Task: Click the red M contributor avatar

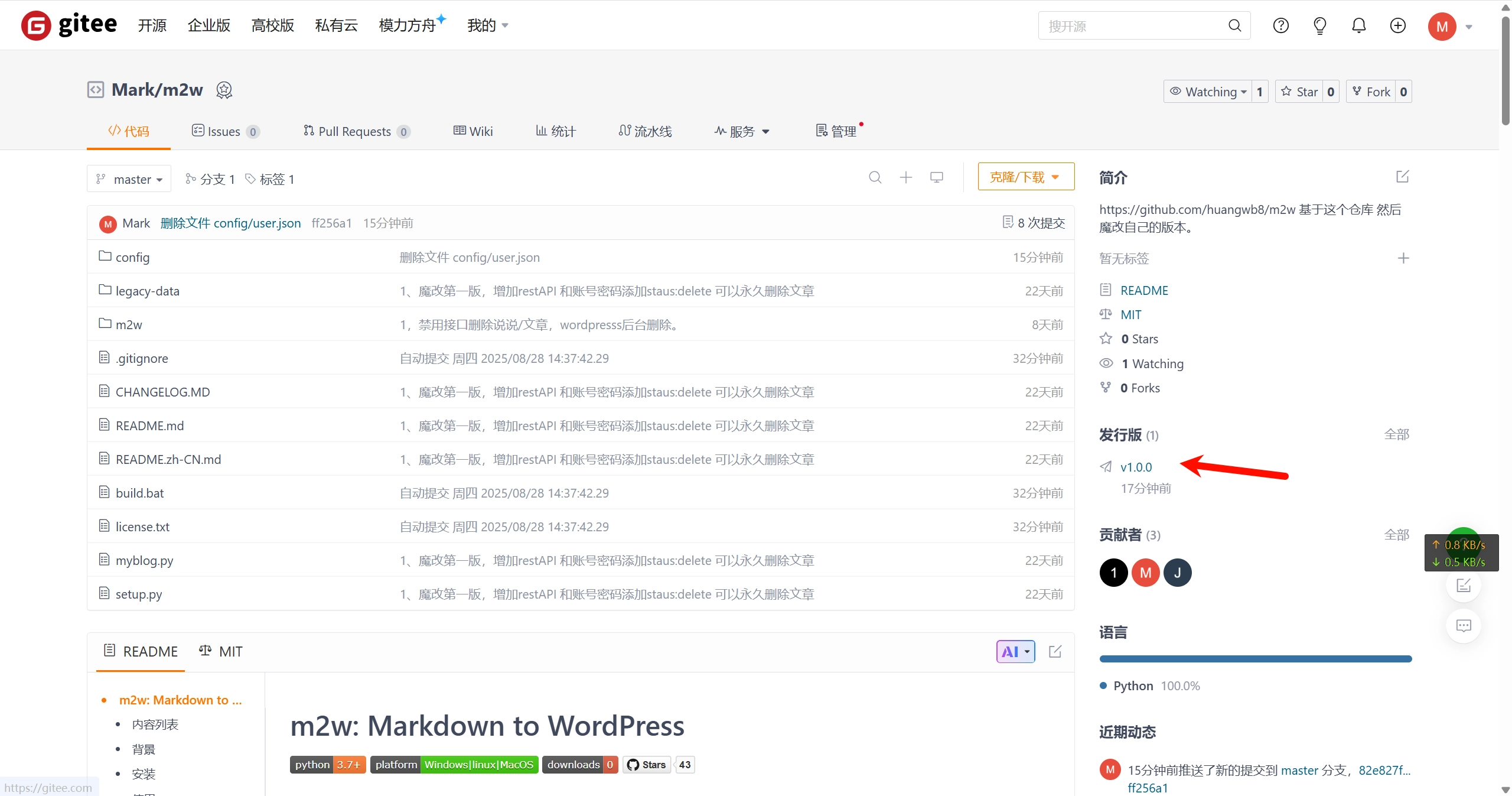Action: pos(1146,573)
